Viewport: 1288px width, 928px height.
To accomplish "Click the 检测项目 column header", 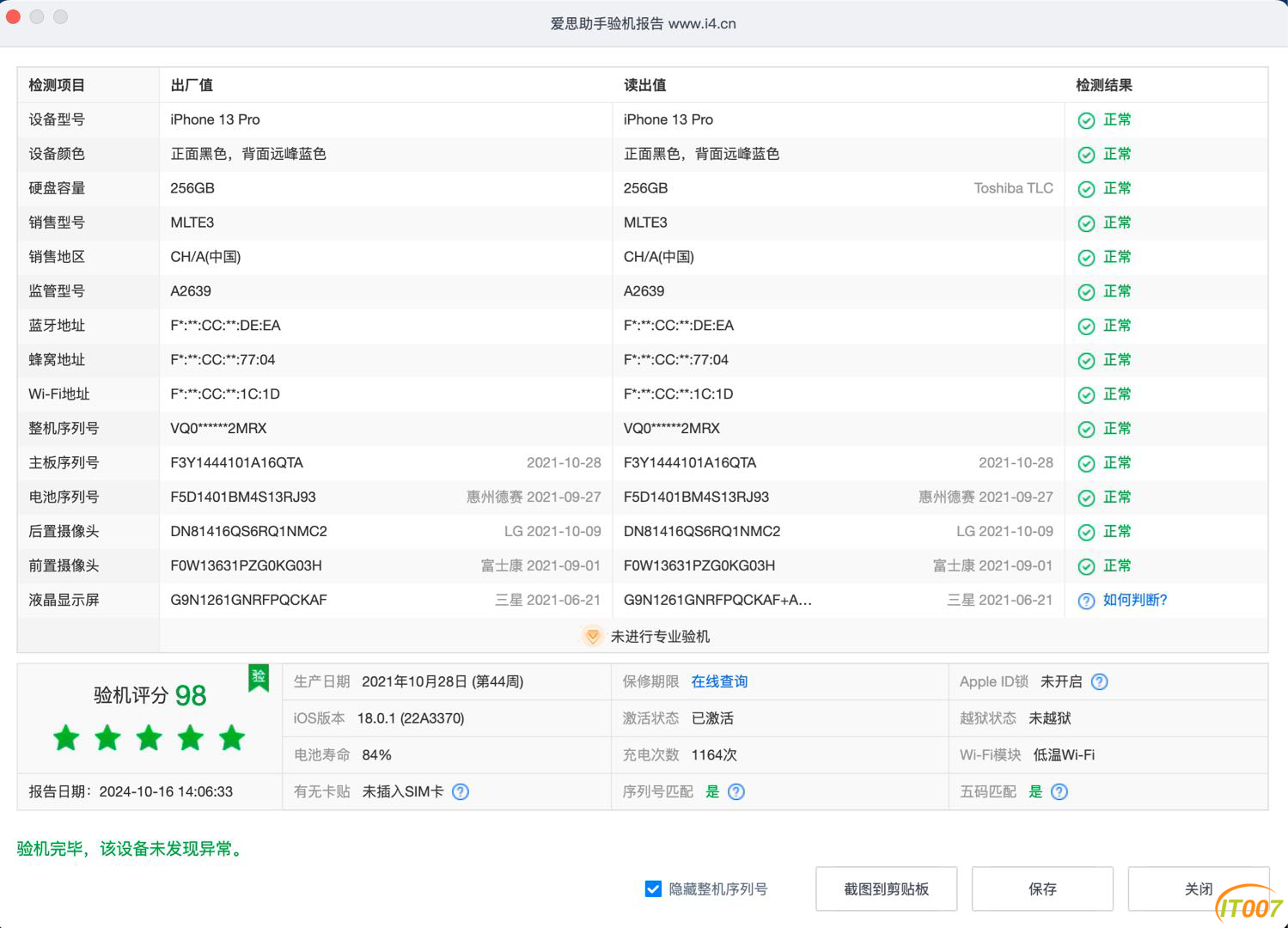I will point(57,85).
